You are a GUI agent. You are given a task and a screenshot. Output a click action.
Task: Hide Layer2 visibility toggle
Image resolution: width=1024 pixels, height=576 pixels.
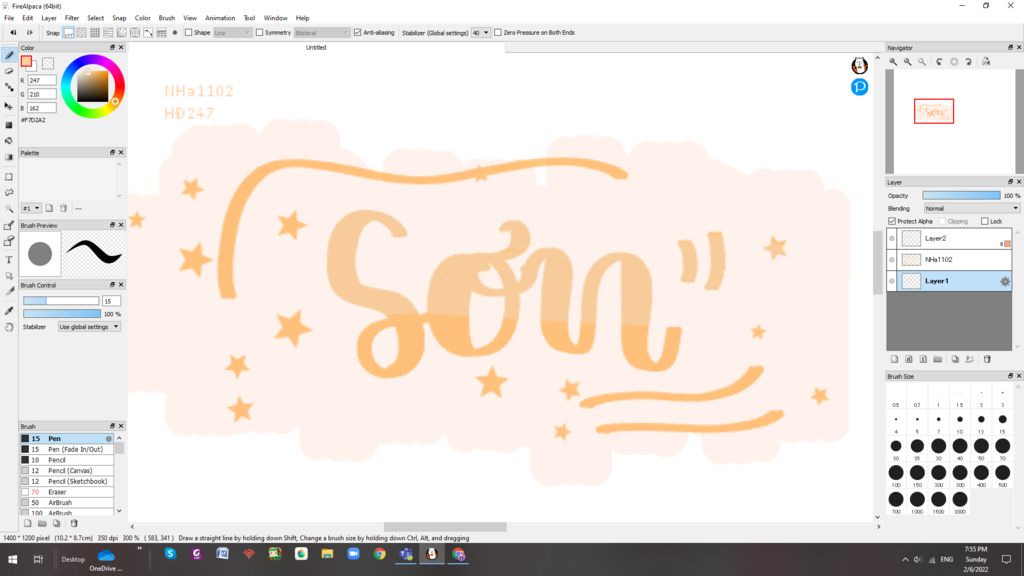pos(891,239)
